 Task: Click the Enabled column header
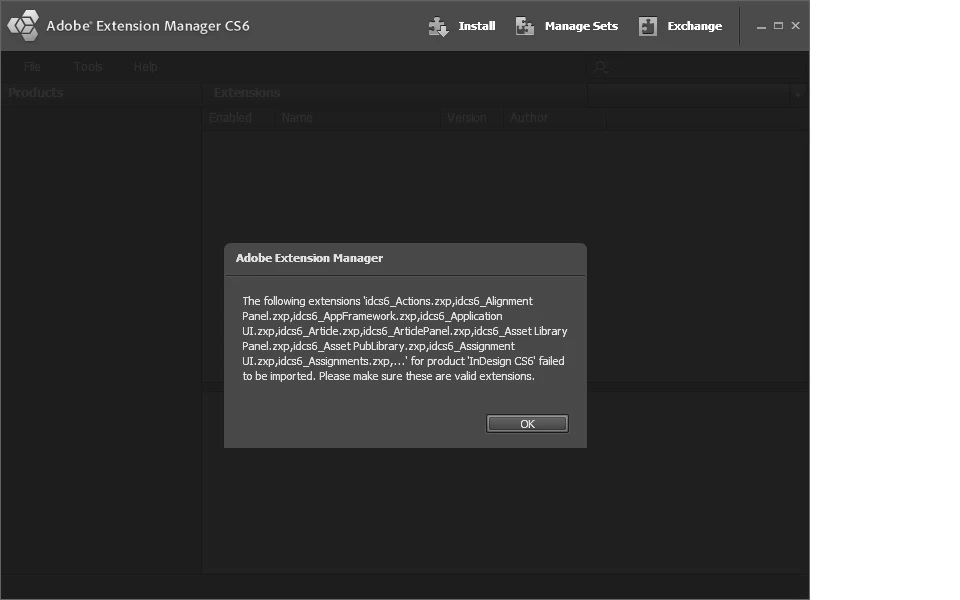(x=230, y=118)
